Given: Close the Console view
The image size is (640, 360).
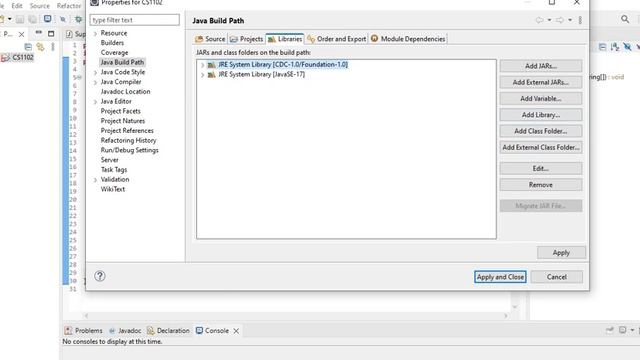Looking at the screenshot, I should pos(236,331).
